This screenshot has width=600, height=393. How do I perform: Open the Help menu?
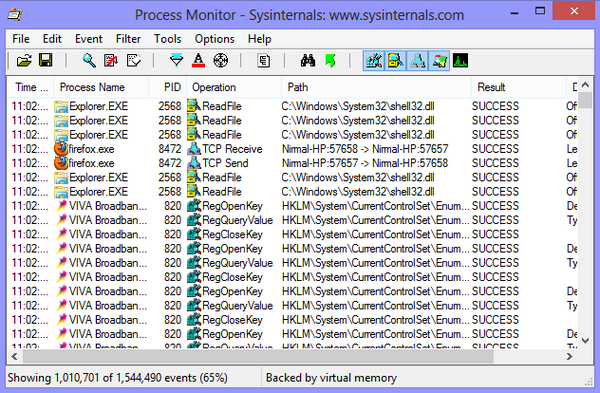click(259, 39)
